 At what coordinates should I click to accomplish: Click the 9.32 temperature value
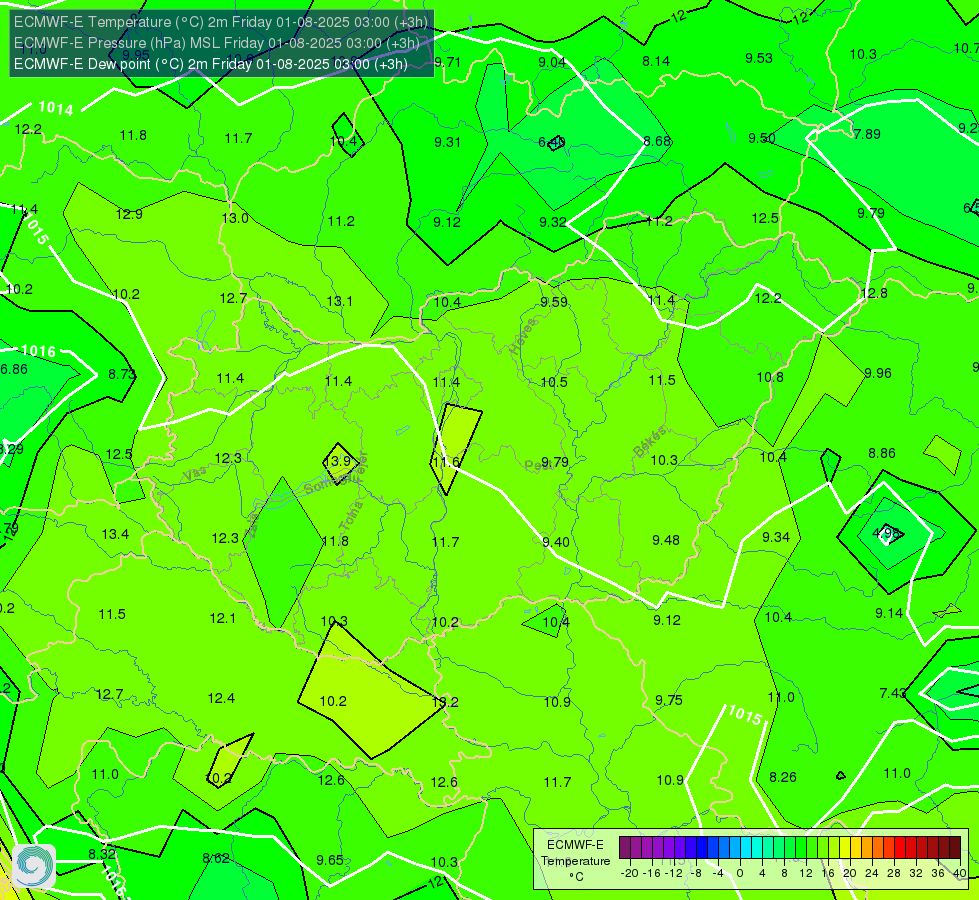(x=553, y=222)
